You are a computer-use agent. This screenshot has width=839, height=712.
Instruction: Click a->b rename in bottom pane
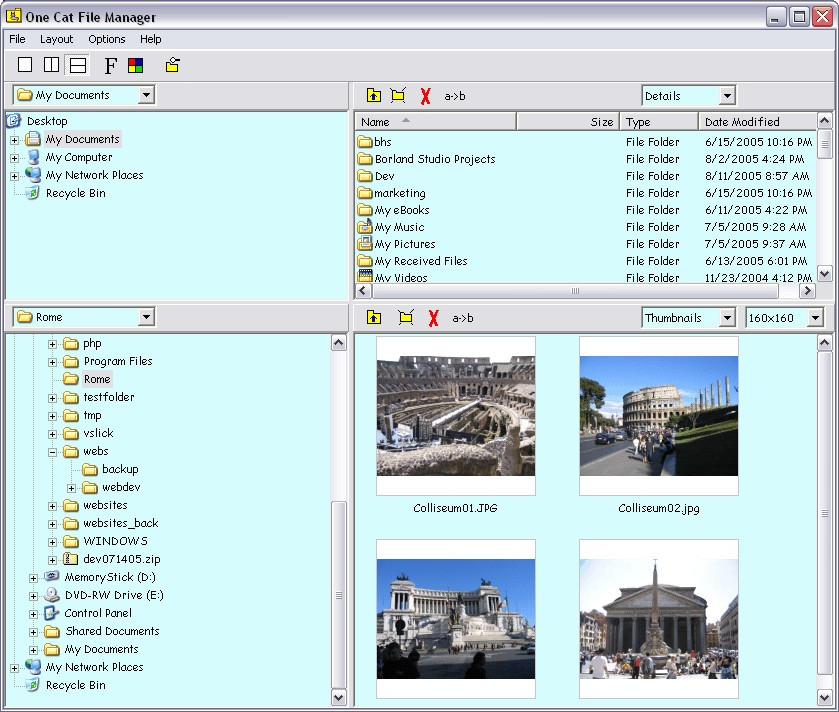pyautogui.click(x=463, y=318)
